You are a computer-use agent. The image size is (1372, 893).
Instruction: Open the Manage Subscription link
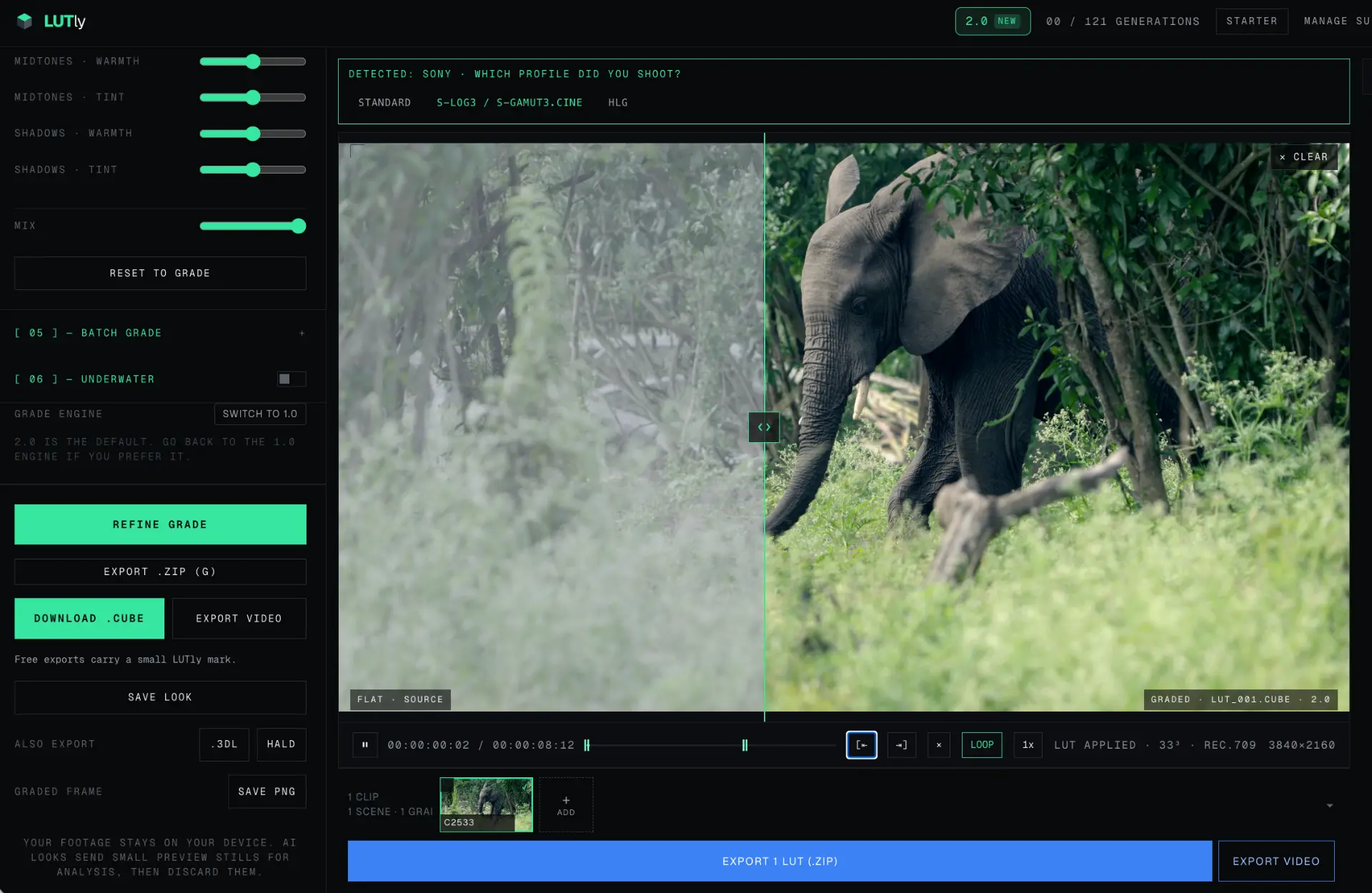(x=1337, y=21)
